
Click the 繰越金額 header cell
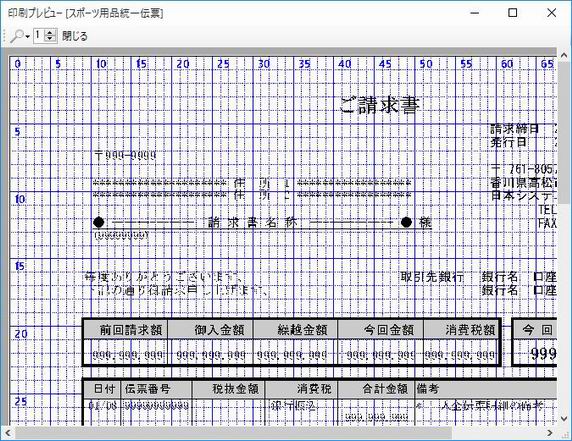[296, 330]
